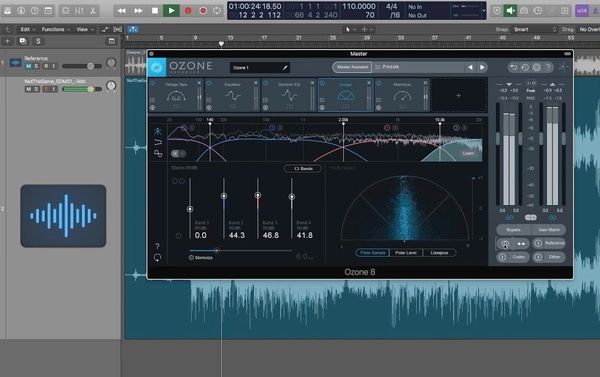Select next preset arrow in Ozone

(482, 67)
